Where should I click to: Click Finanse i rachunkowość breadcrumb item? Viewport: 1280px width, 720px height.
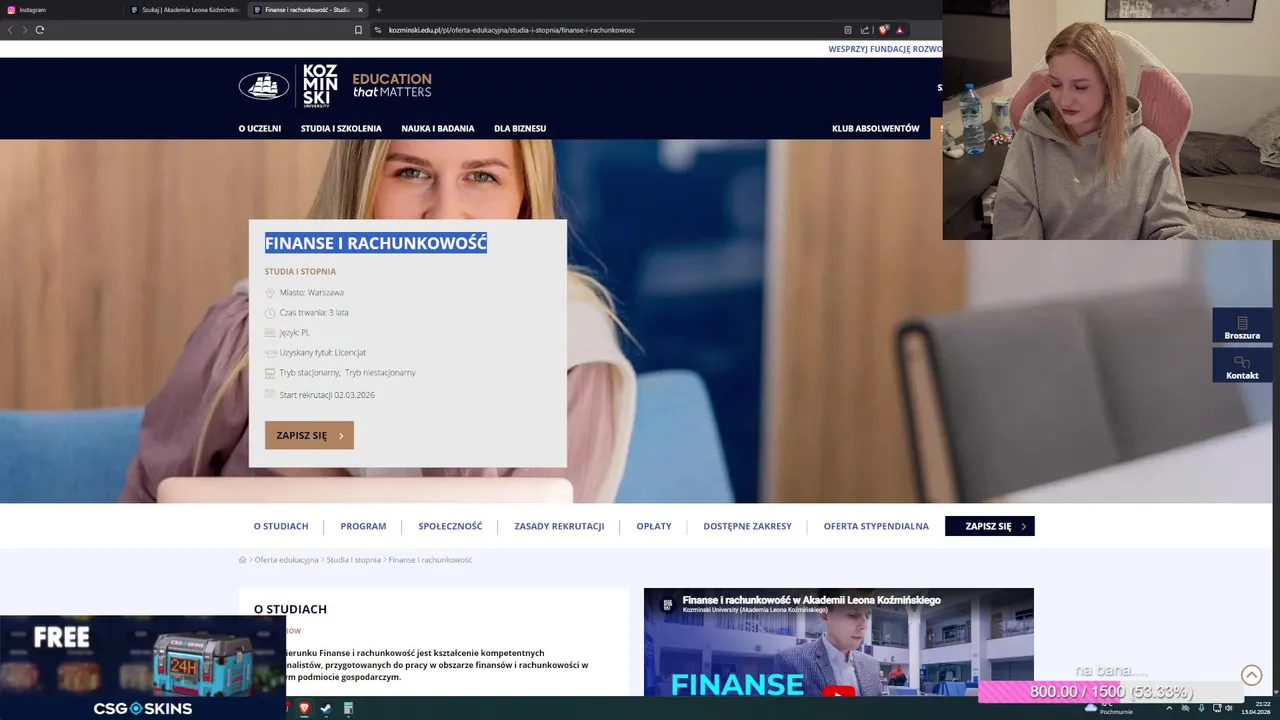click(x=430, y=560)
